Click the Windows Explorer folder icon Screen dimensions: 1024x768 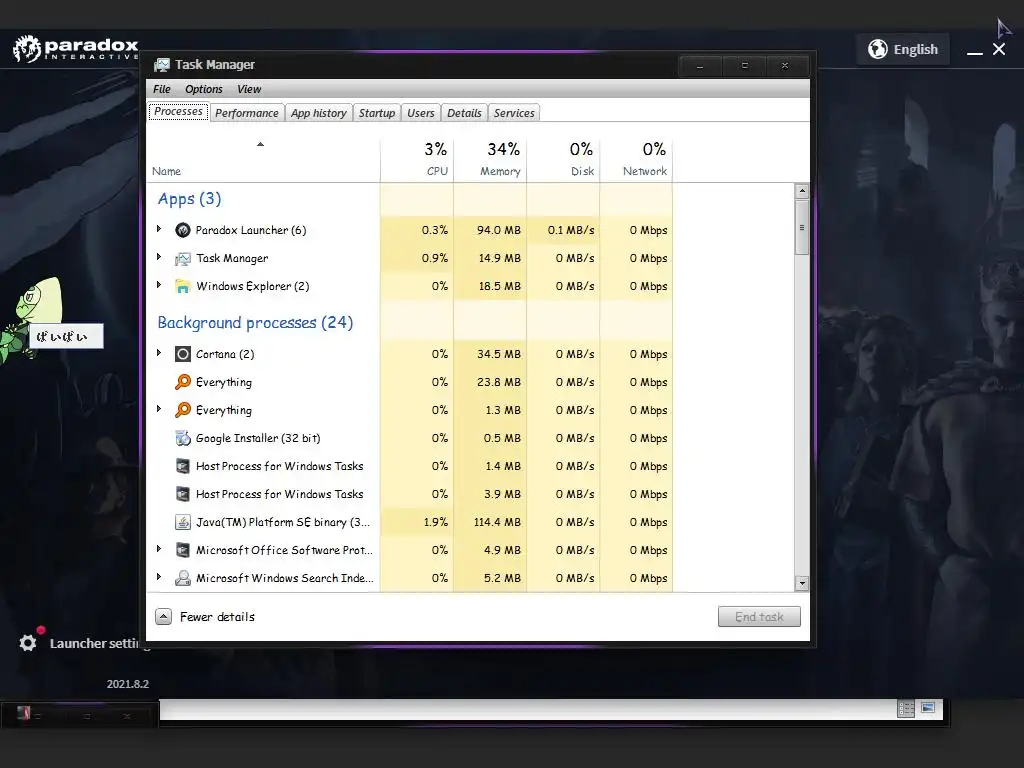pyautogui.click(x=183, y=286)
